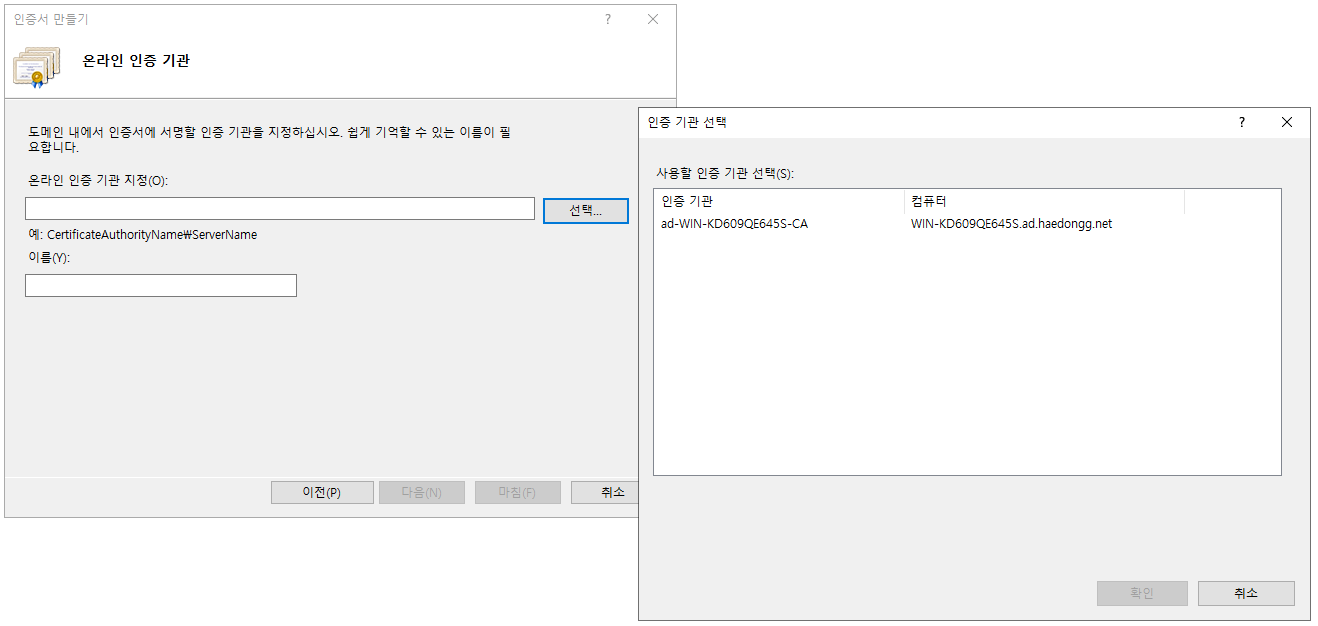Click 취소 in the 인증 기관 선택 dialog

pyautogui.click(x=1246, y=593)
